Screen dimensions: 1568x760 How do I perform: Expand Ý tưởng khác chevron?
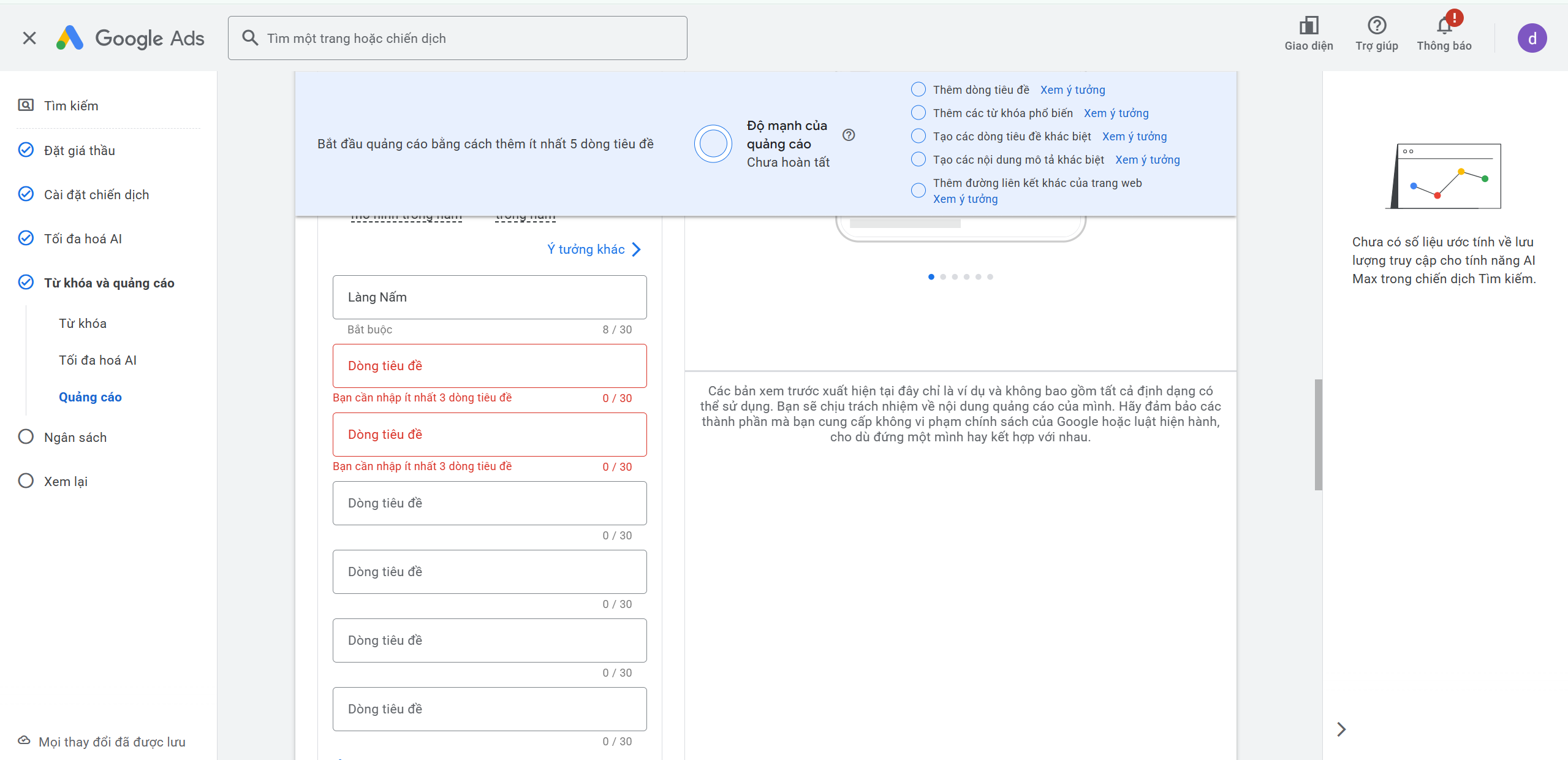click(x=637, y=249)
